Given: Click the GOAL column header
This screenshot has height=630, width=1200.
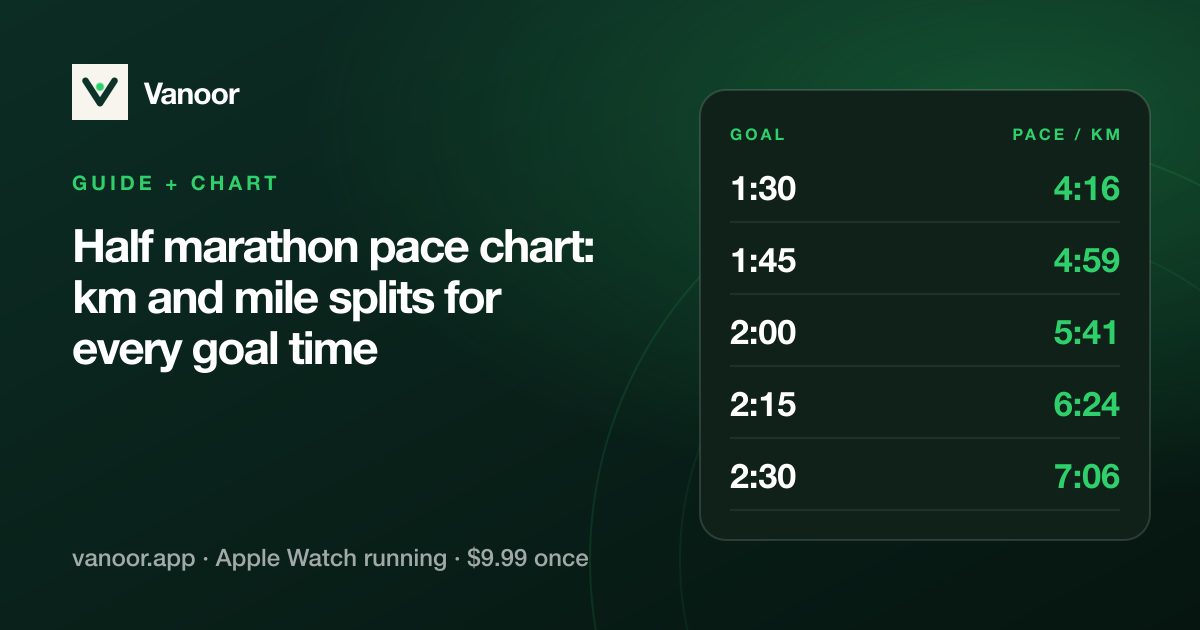Looking at the screenshot, I should (758, 134).
